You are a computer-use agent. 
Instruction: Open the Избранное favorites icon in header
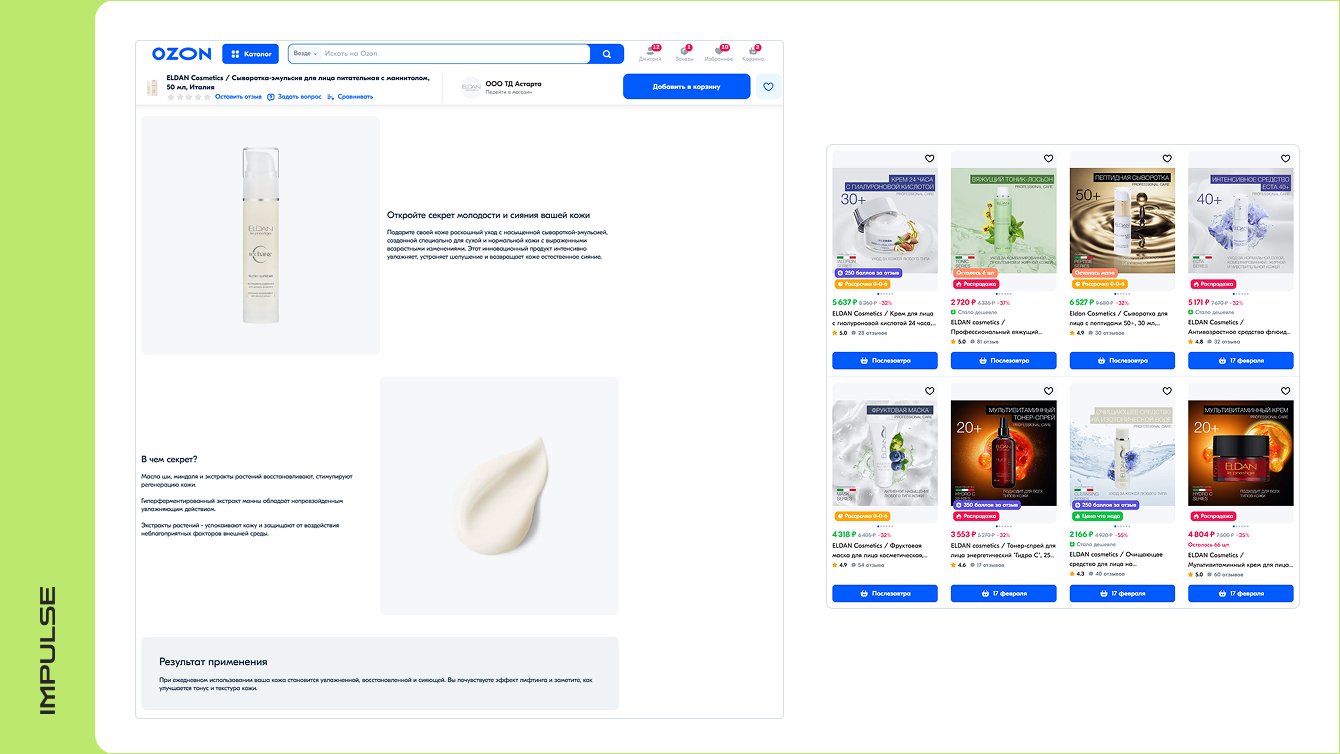tap(718, 53)
